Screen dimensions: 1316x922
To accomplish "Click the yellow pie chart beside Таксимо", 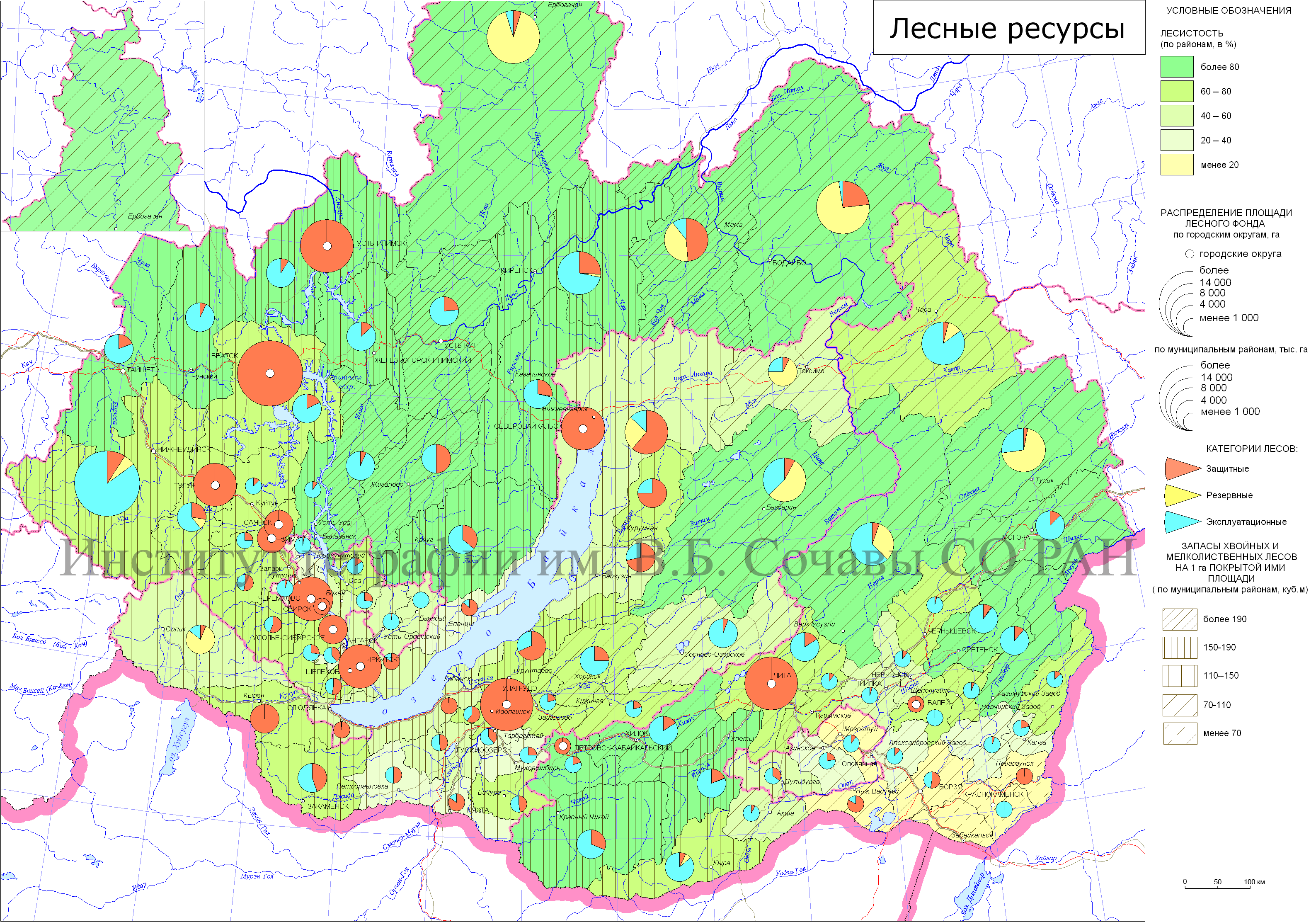I will (783, 371).
